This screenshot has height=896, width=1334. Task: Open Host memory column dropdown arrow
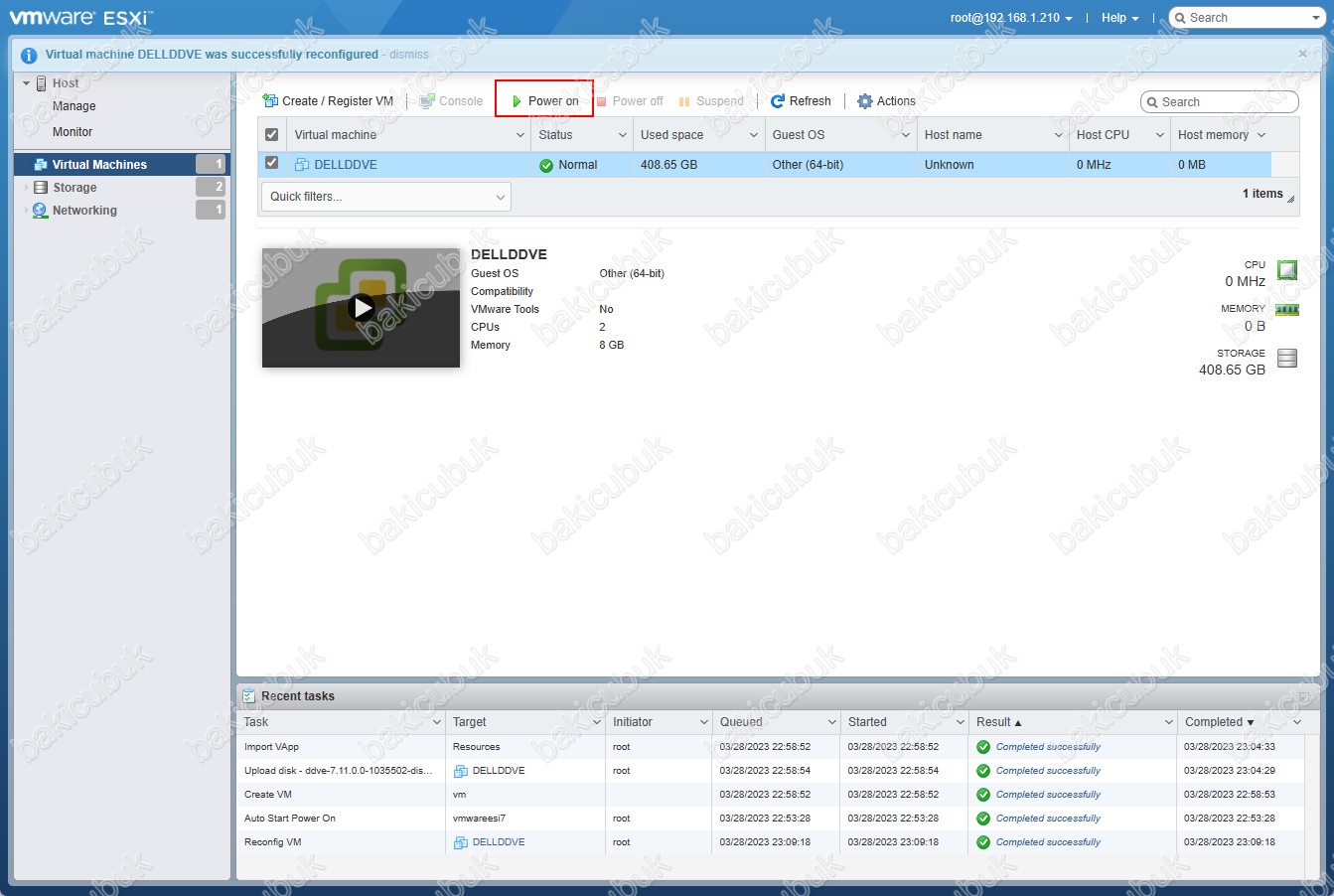point(1261,135)
